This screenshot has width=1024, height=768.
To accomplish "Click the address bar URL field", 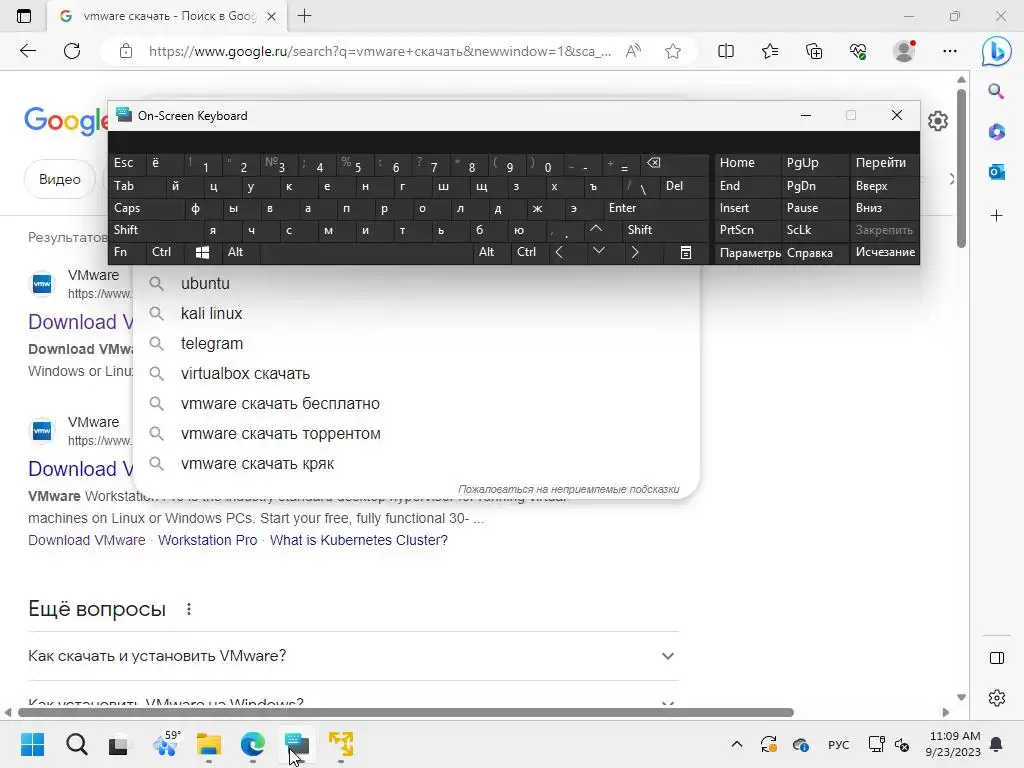I will 379,51.
